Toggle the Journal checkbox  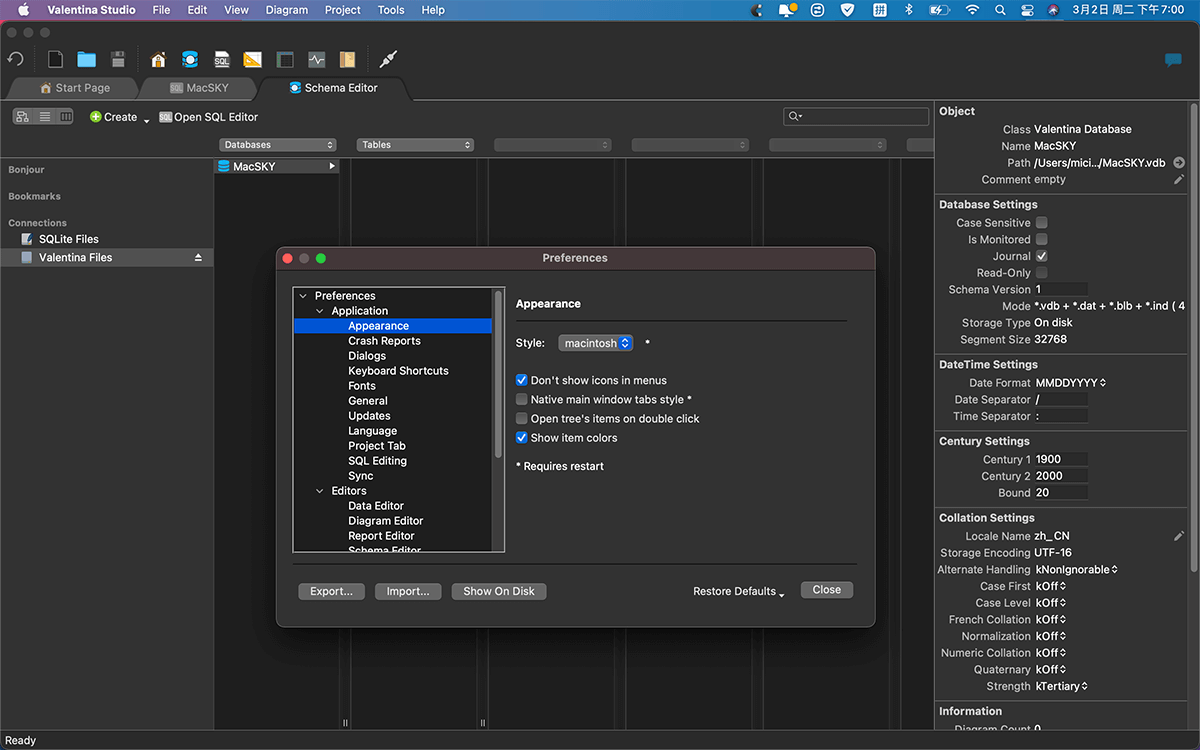[1042, 257]
